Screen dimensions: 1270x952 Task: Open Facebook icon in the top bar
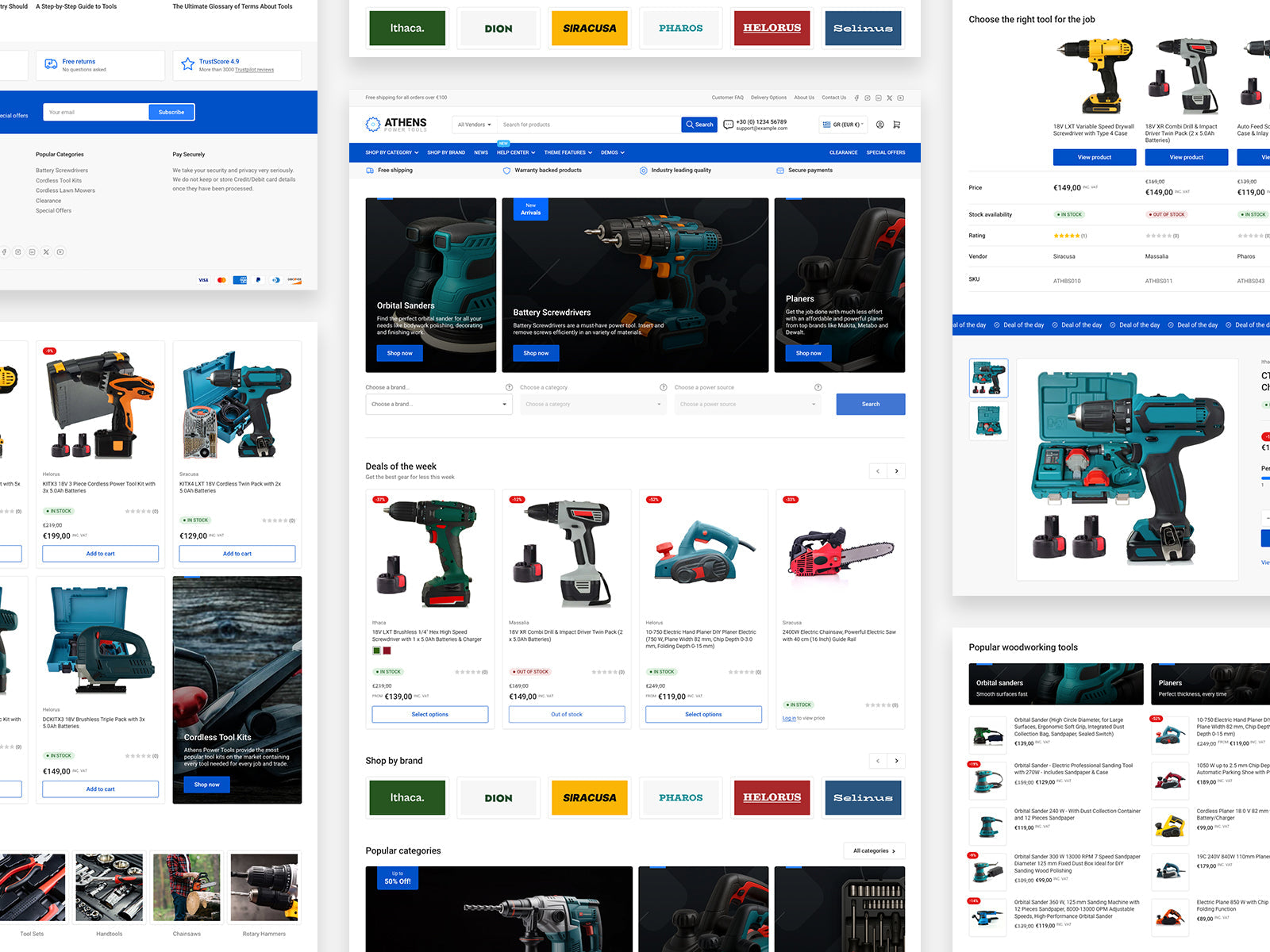click(856, 98)
